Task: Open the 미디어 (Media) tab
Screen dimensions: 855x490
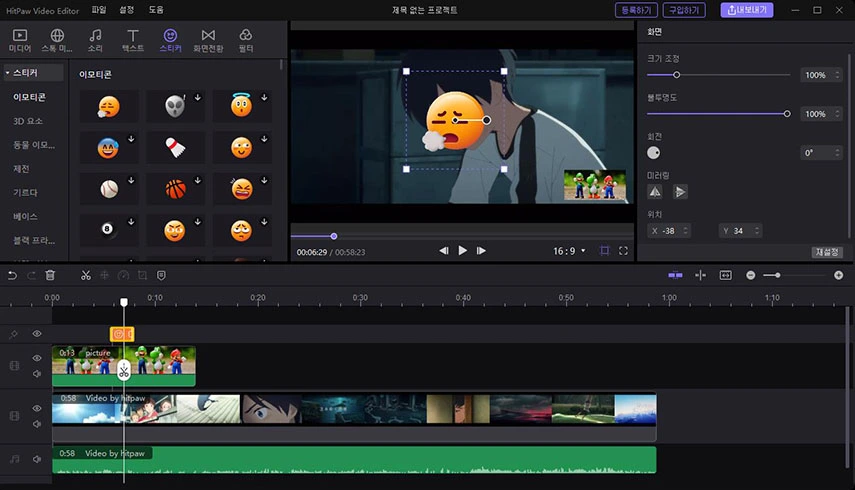Action: tap(20, 41)
